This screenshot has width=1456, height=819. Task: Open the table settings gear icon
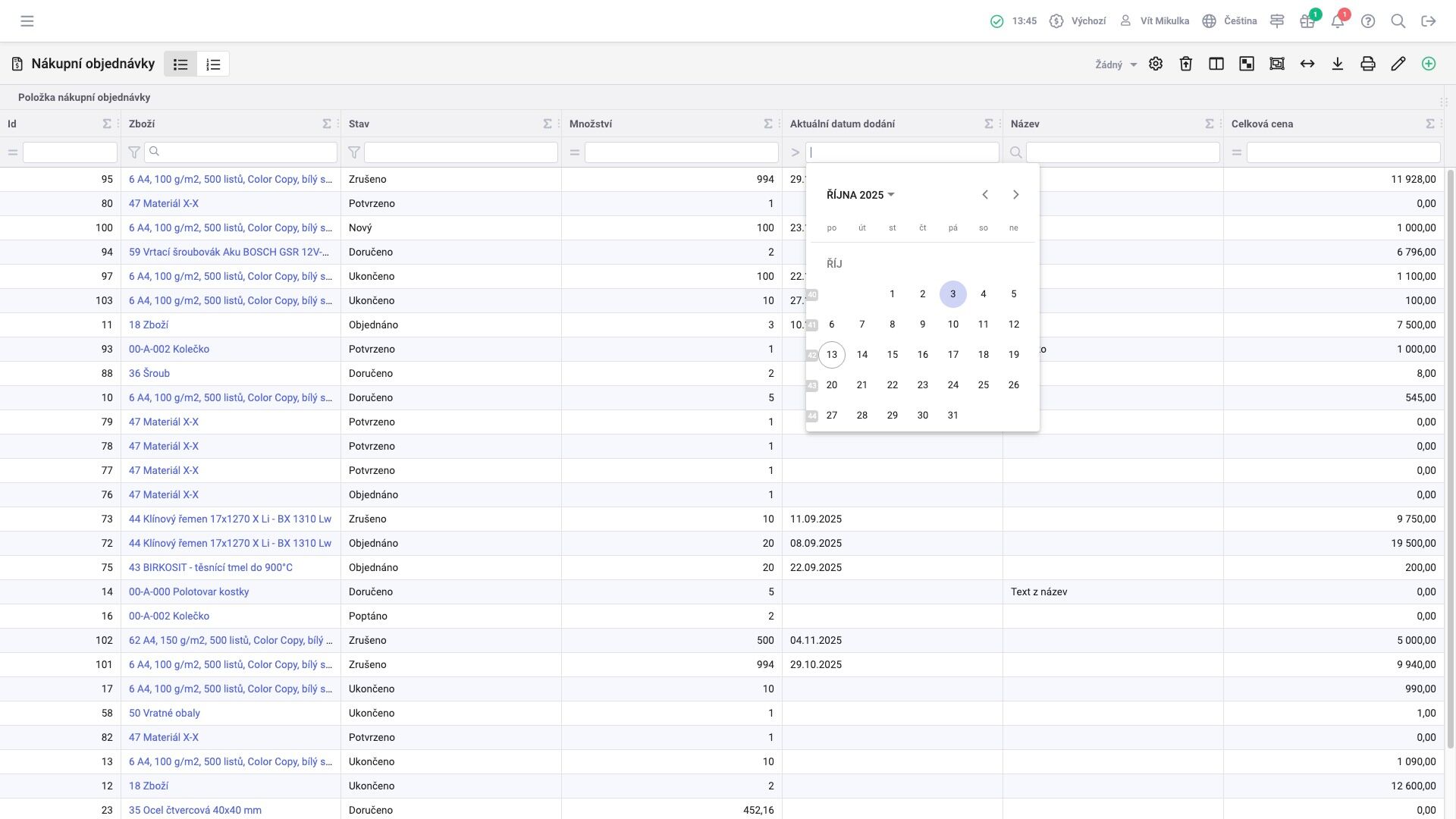1156,64
